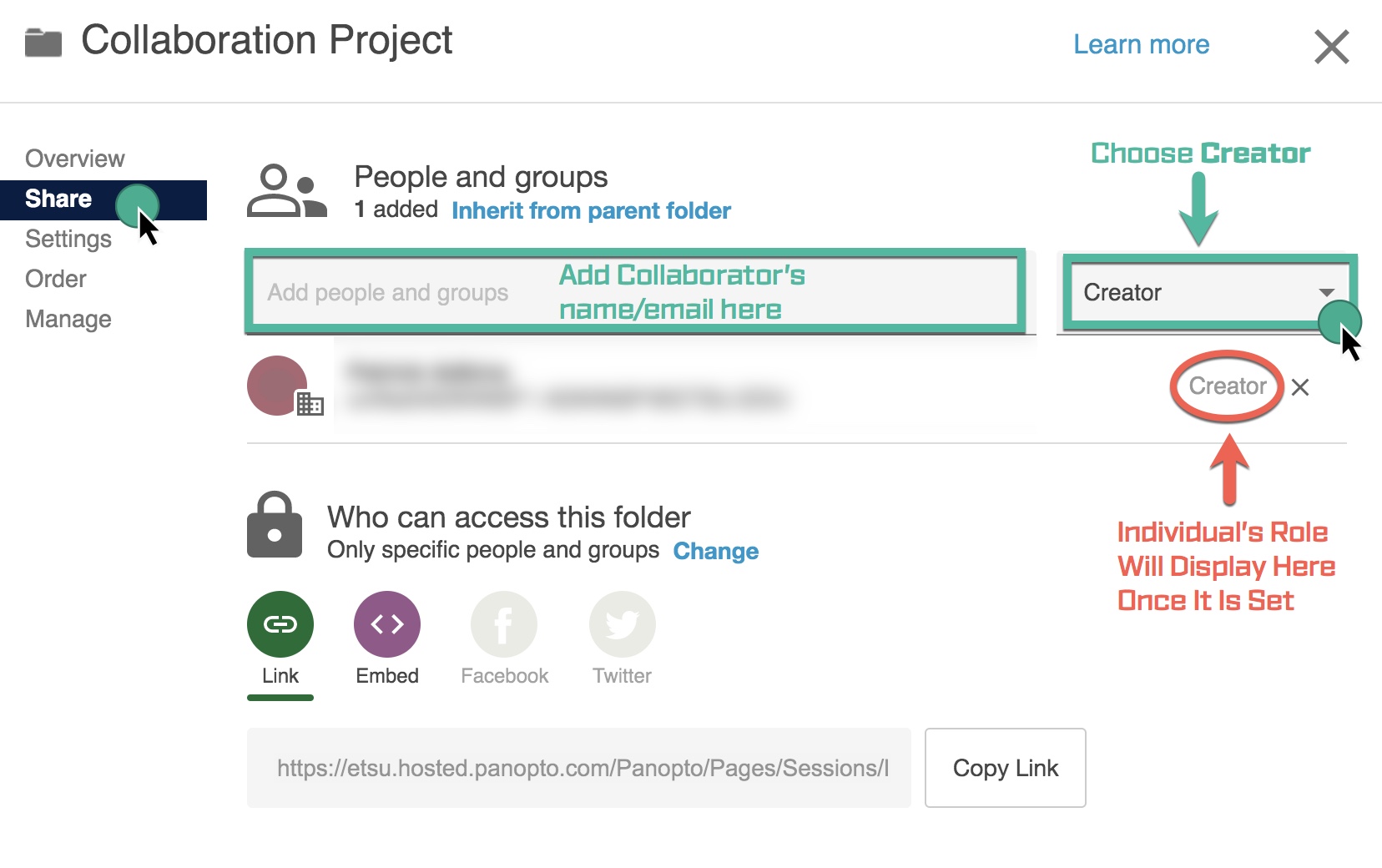Click the People and groups icon
Image resolution: width=1382 pixels, height=868 pixels.
coord(286,191)
